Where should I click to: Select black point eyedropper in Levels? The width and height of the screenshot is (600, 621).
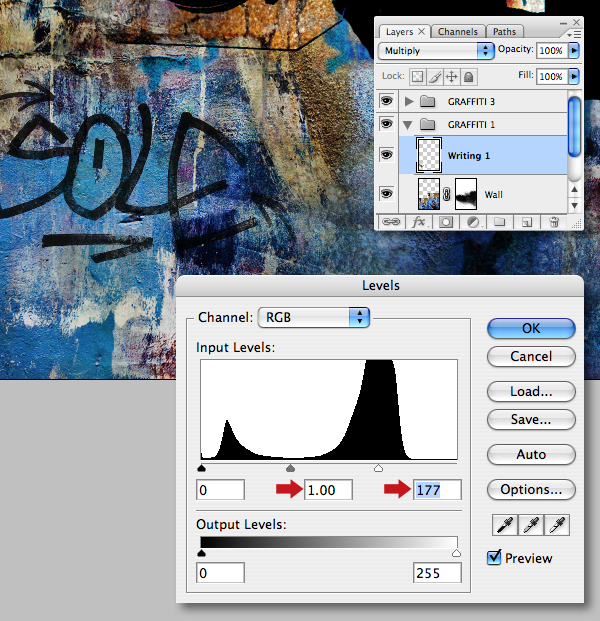pos(505,525)
